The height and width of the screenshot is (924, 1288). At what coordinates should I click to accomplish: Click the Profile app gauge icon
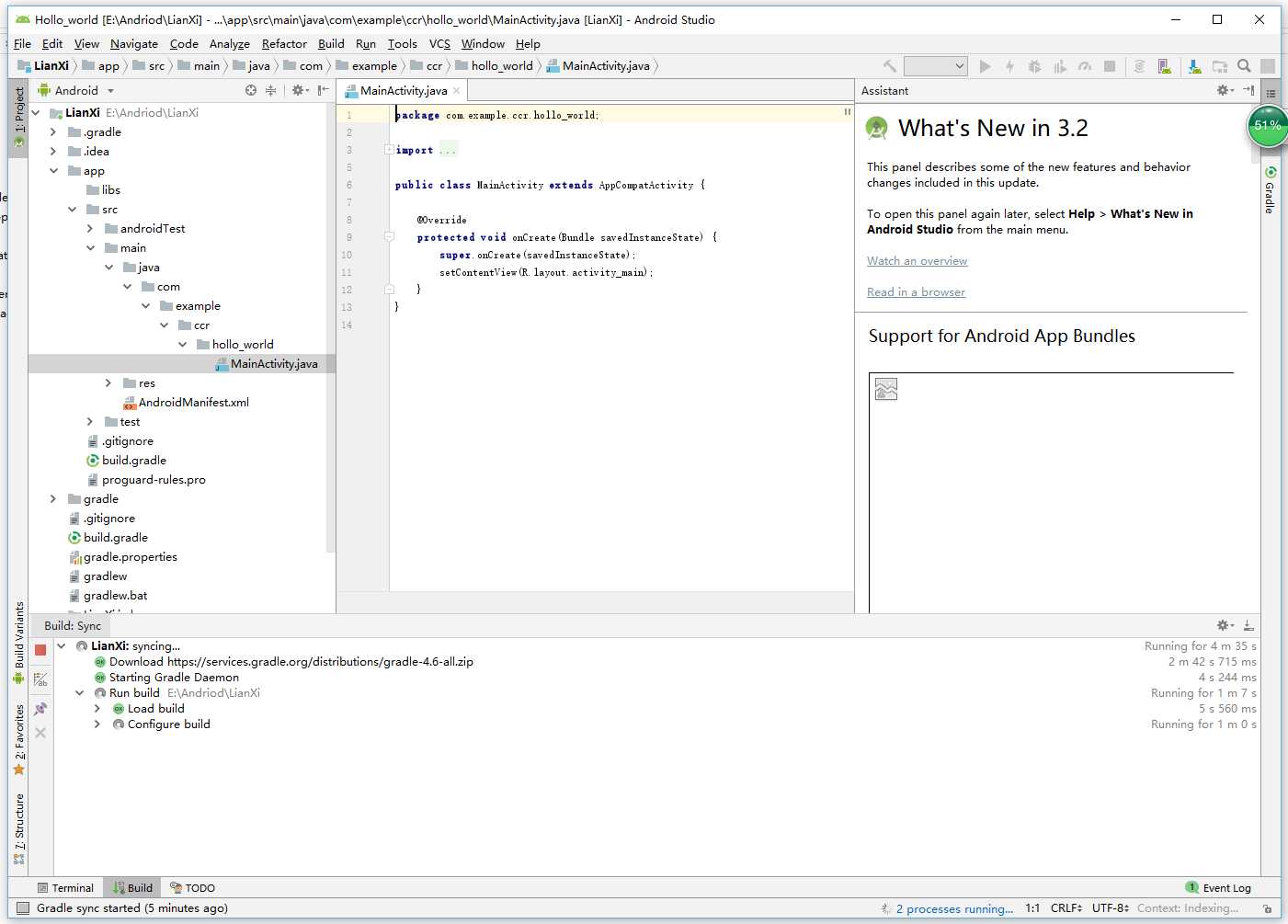pyautogui.click(x=1085, y=66)
